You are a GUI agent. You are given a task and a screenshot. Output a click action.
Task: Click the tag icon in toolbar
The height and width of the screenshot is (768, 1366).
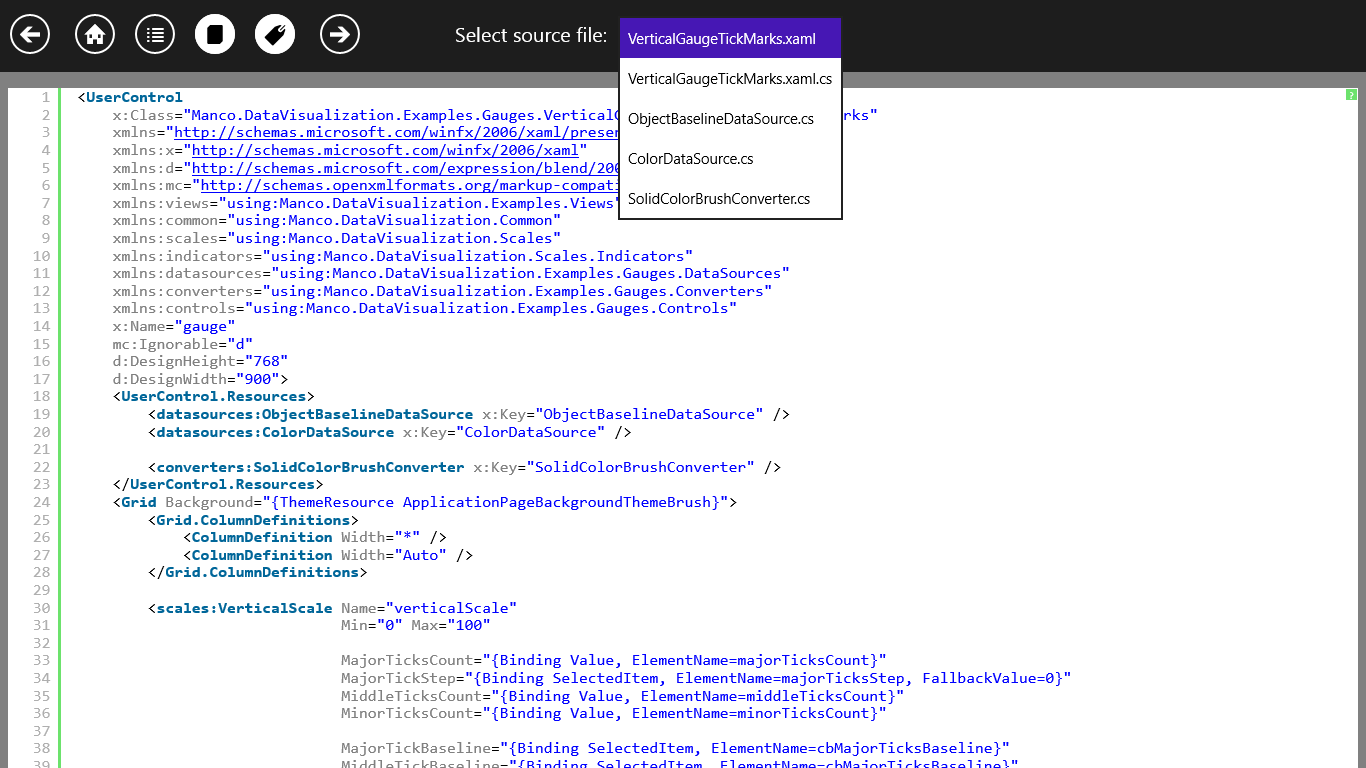(275, 35)
